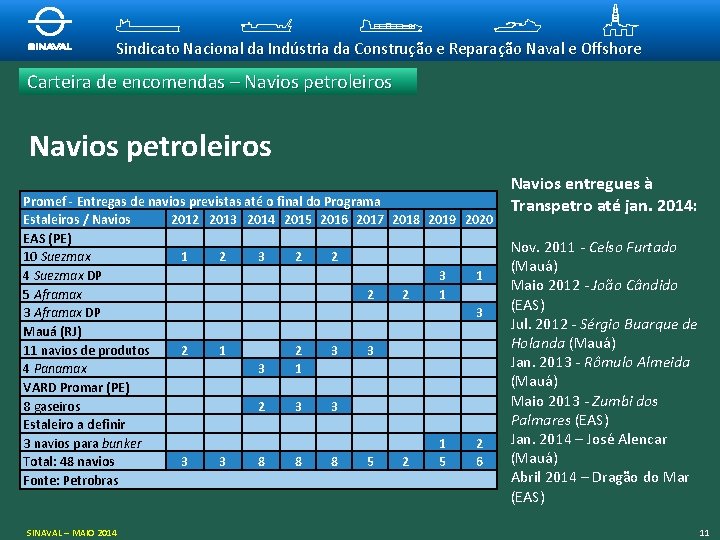
Task: Click the offshore oil platform icon
Action: [x=620, y=20]
